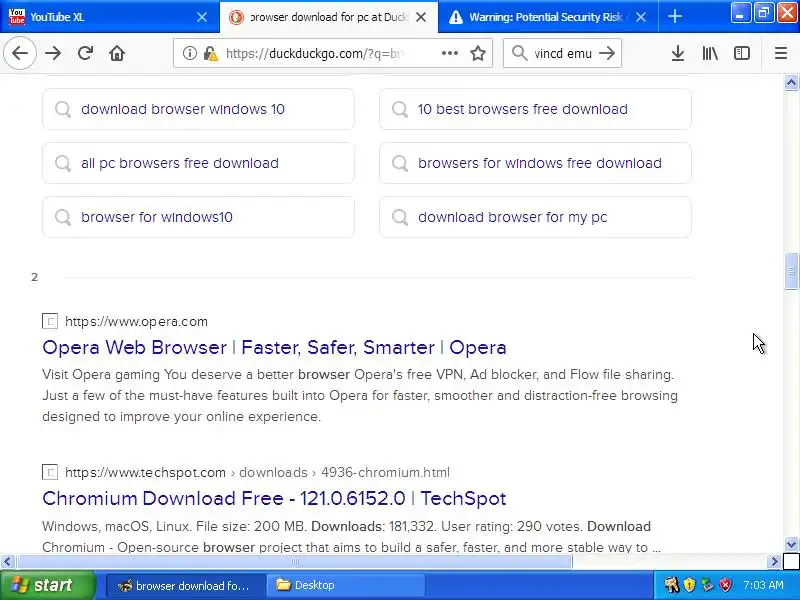Click the page number 2 marker

pyautogui.click(x=34, y=277)
